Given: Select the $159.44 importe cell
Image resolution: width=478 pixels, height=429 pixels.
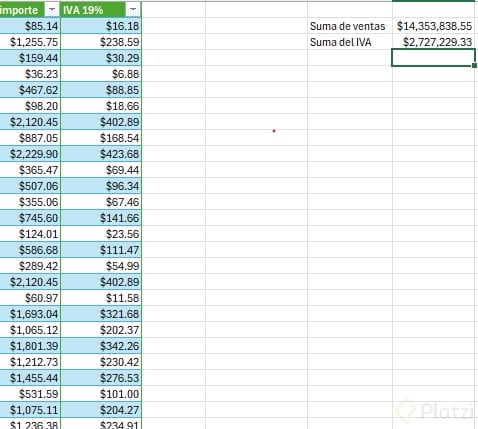Looking at the screenshot, I should coord(30,58).
